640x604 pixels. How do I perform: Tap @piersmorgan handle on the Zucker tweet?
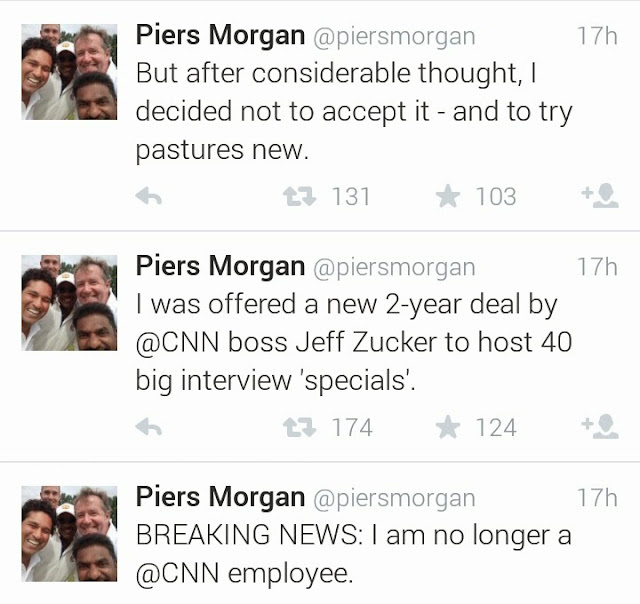coord(394,268)
